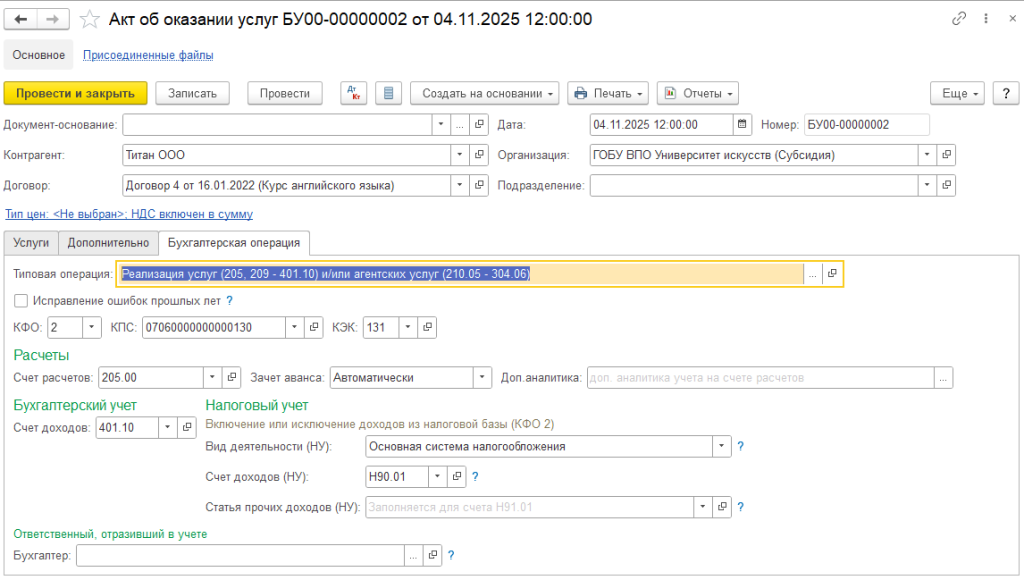Viewport: 1024px width, 580px height.
Task: Click the Dt/Kt postings icon
Action: (x=353, y=93)
